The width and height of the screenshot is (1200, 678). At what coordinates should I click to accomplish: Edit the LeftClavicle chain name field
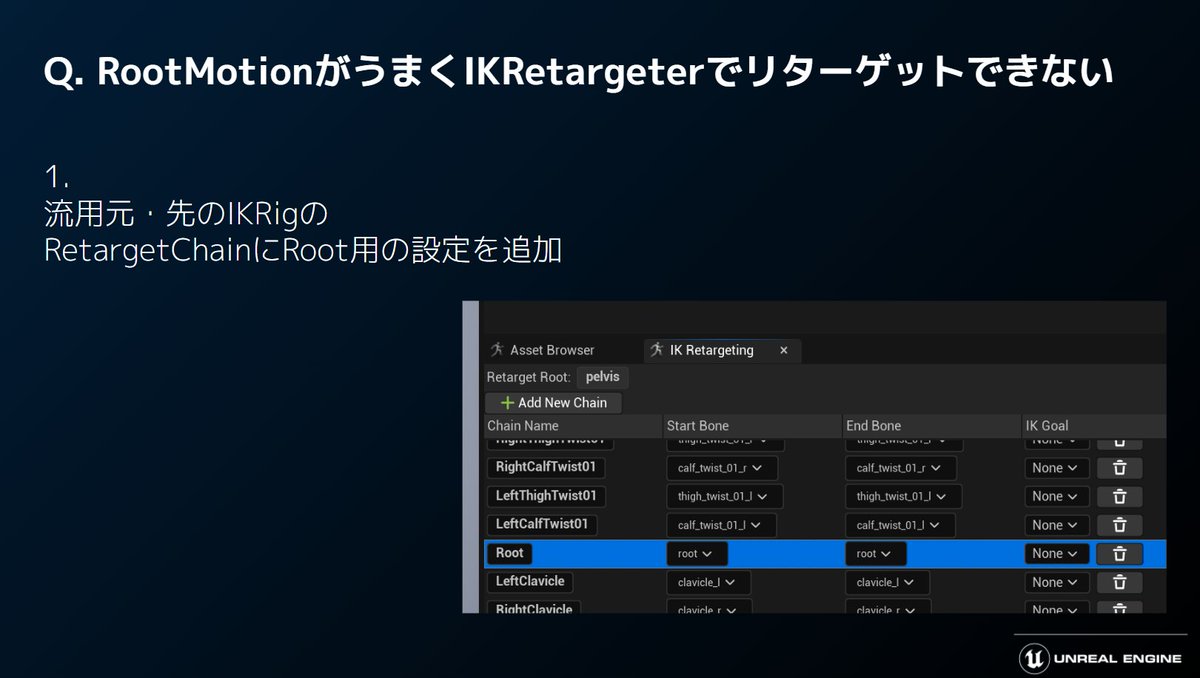[x=530, y=581]
